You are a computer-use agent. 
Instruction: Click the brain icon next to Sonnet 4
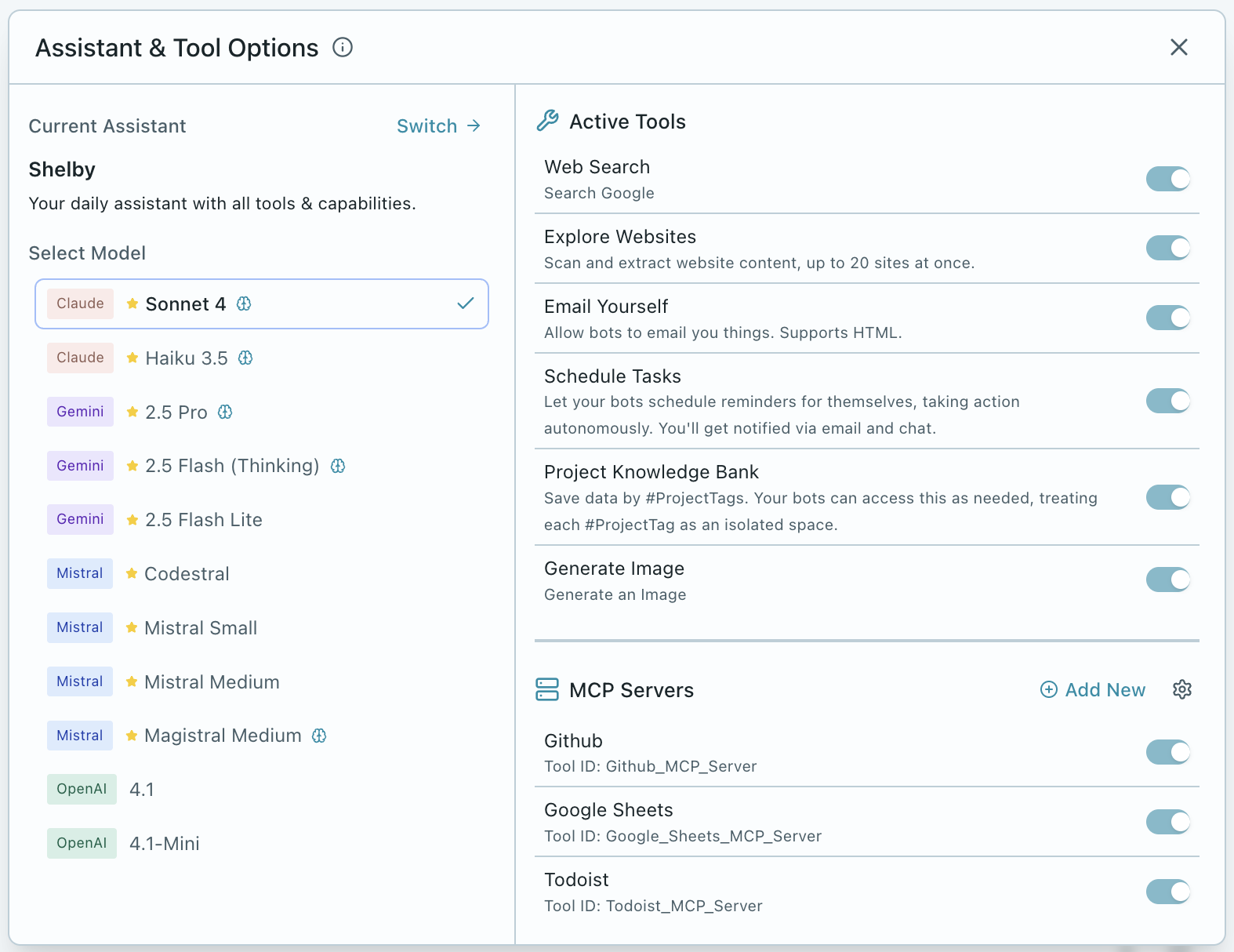pyautogui.click(x=244, y=303)
